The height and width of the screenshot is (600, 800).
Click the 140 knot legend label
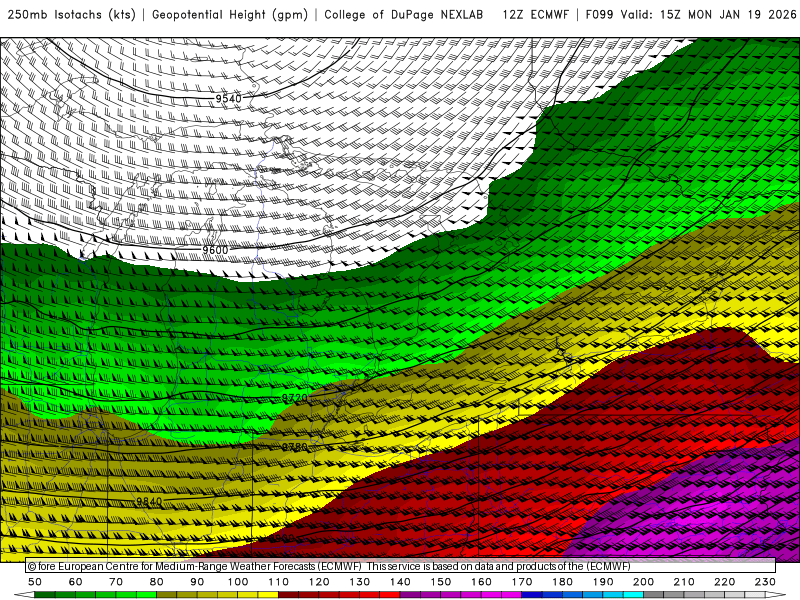point(400,582)
